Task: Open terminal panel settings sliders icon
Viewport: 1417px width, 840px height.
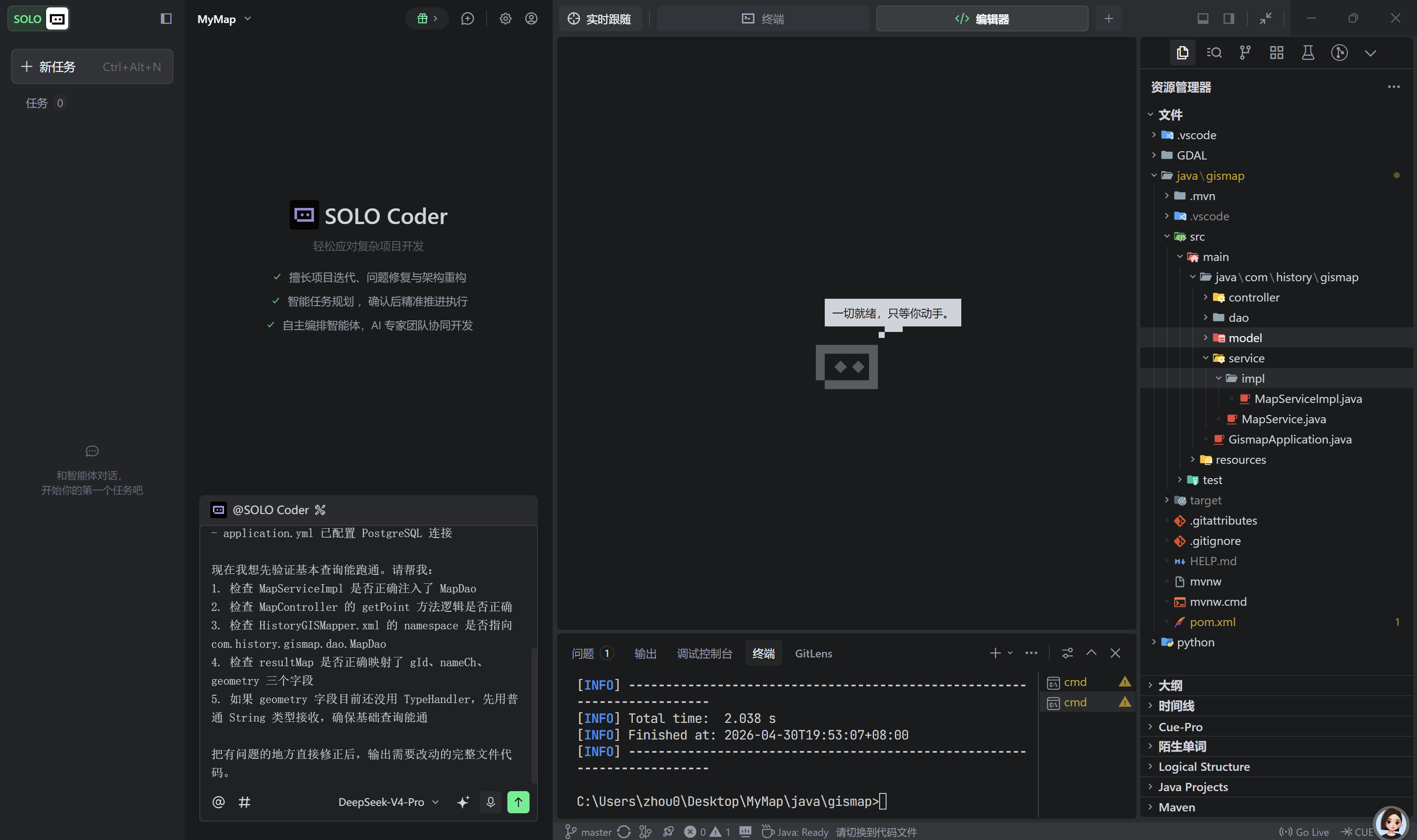Action: (1067, 653)
